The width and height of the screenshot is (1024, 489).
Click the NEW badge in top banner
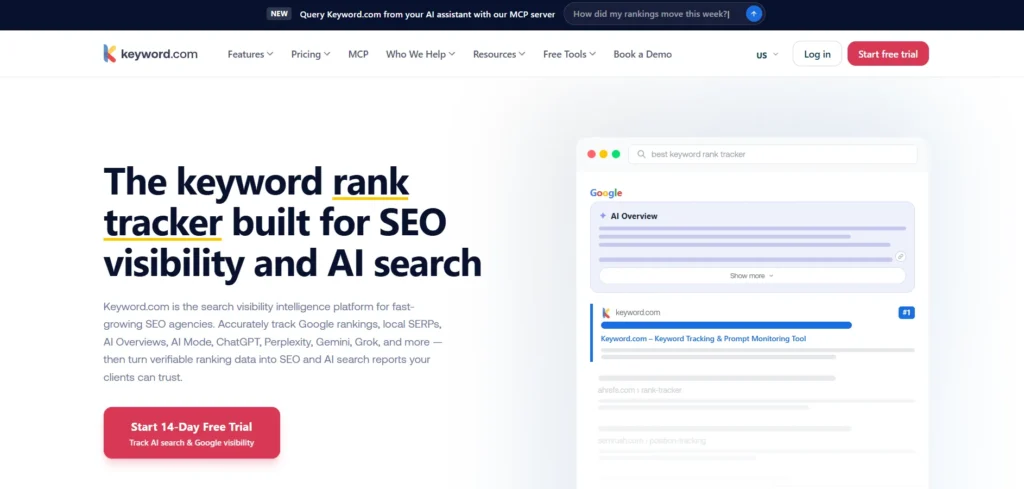[279, 14]
